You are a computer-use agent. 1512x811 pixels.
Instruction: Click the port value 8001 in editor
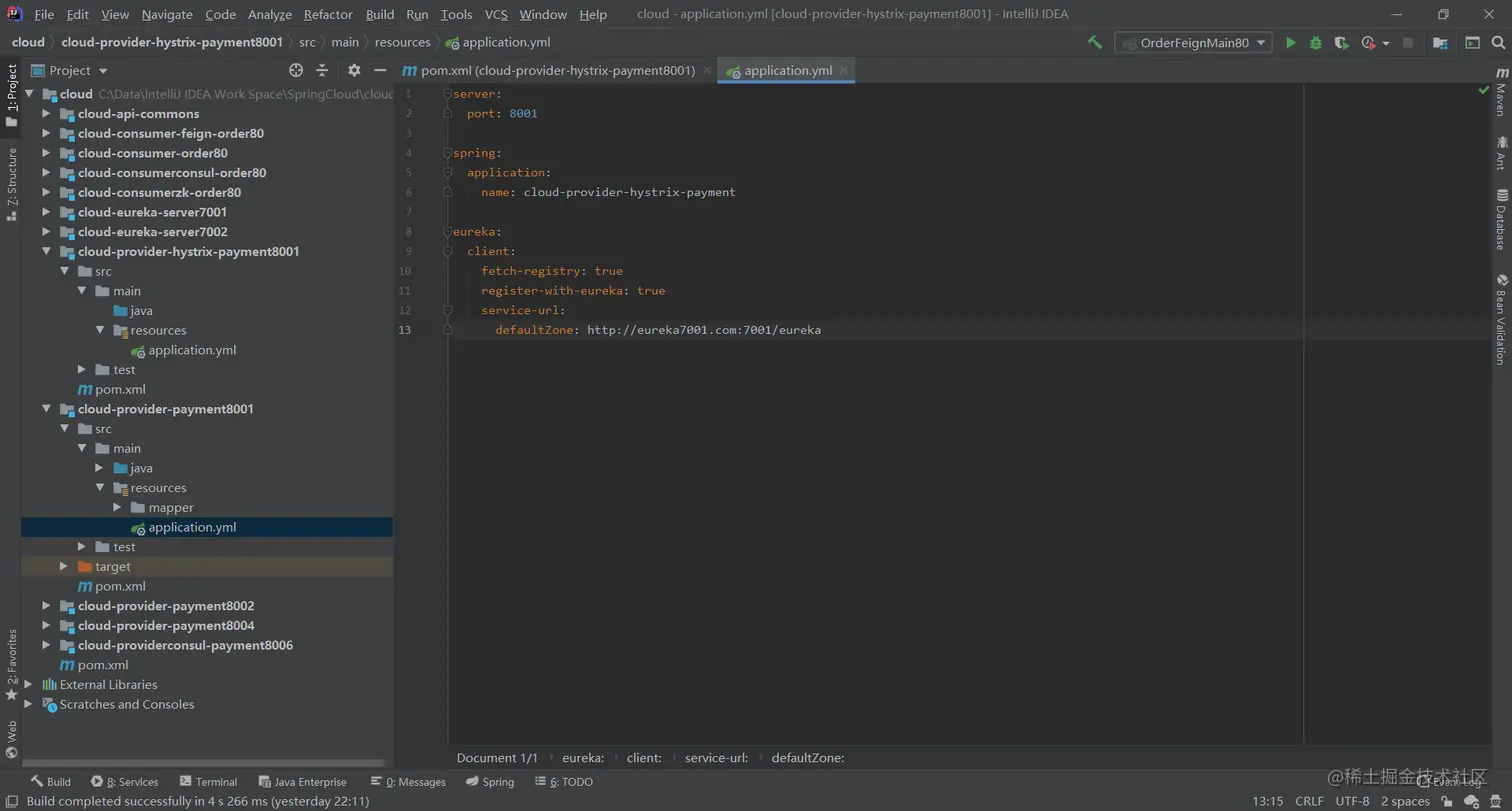[x=523, y=114]
